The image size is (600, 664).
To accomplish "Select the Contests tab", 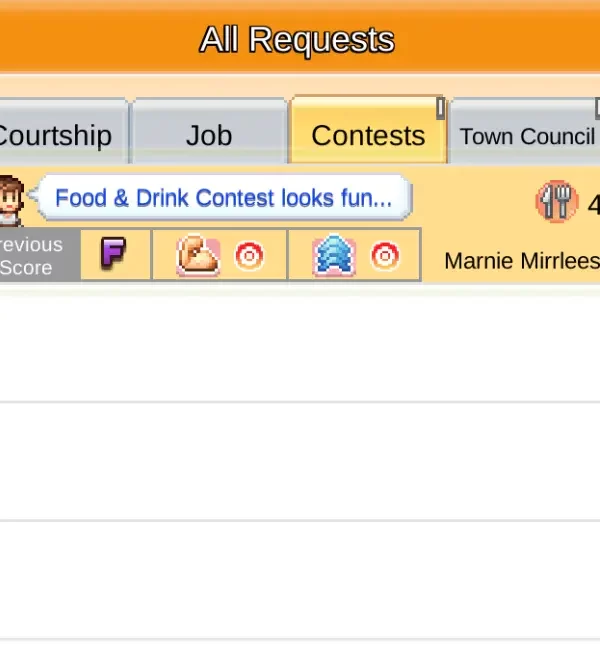I will [x=367, y=135].
